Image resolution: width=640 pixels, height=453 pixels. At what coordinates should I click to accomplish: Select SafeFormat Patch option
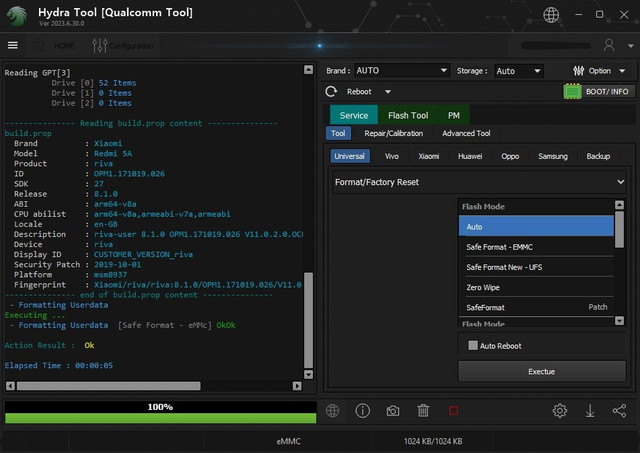pyautogui.click(x=536, y=307)
